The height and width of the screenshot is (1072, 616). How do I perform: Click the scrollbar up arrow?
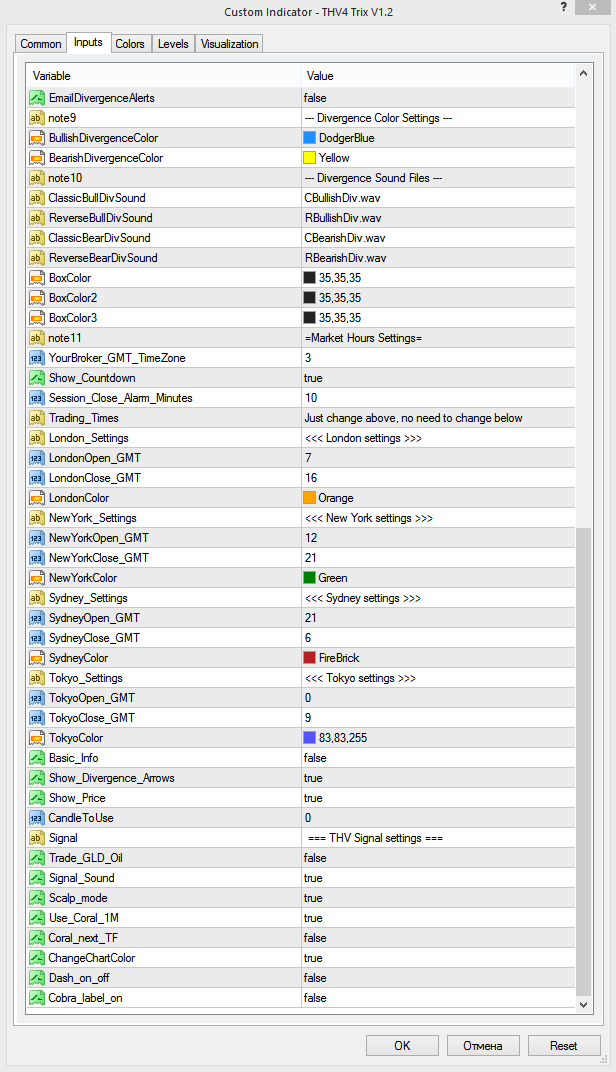[583, 72]
